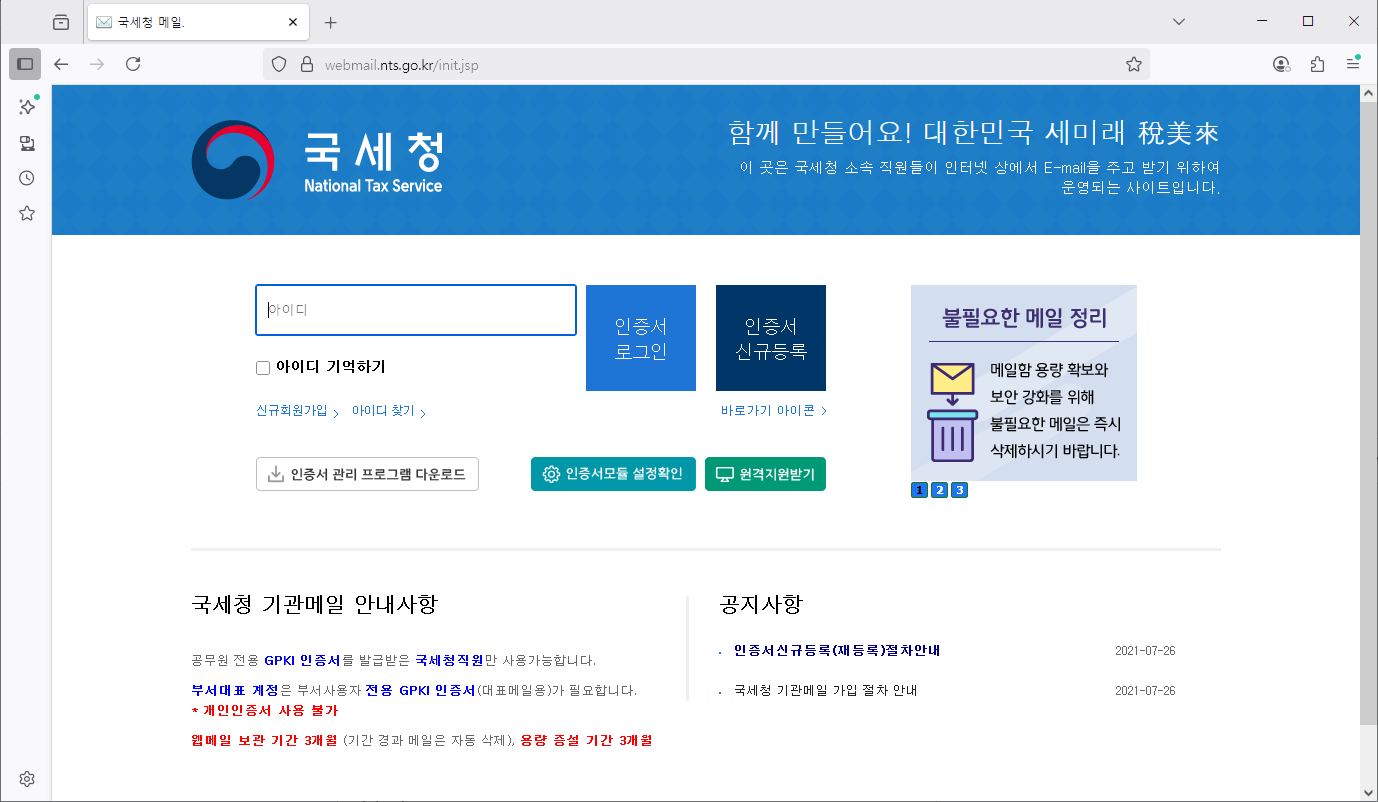Open browser history from the sidebar clock icon
The height and width of the screenshot is (802, 1378).
[27, 178]
